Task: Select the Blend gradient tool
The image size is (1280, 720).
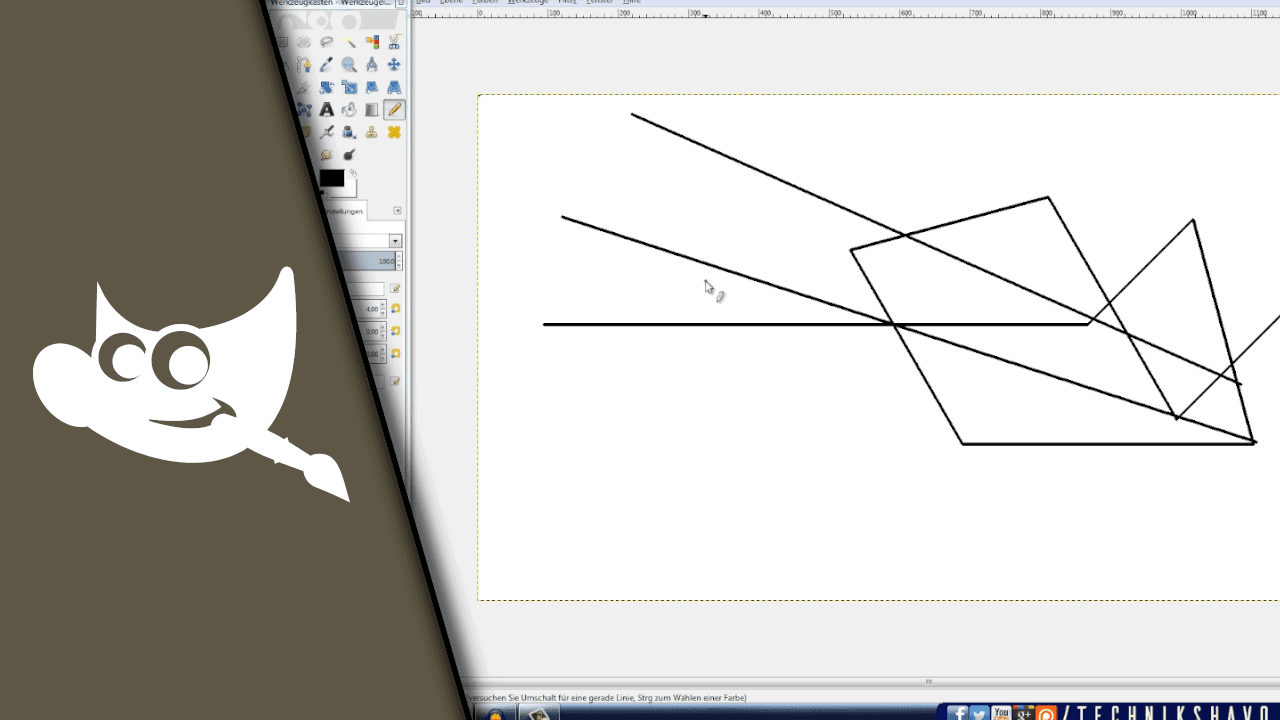Action: (x=372, y=109)
